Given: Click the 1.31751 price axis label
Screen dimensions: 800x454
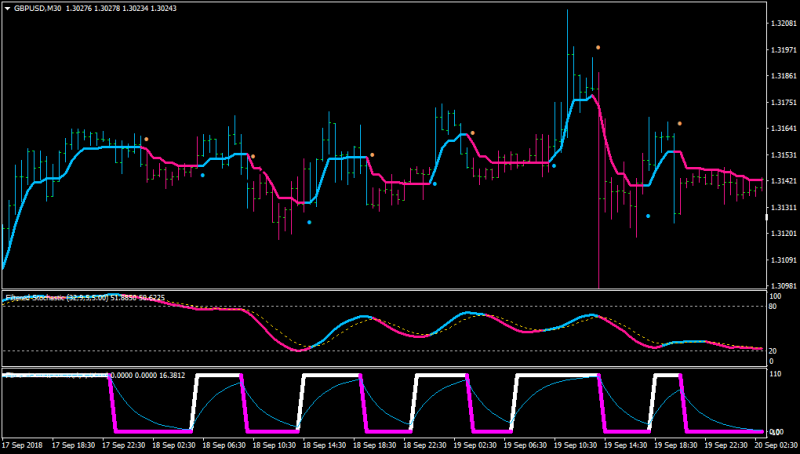Looking at the screenshot, I should (784, 103).
